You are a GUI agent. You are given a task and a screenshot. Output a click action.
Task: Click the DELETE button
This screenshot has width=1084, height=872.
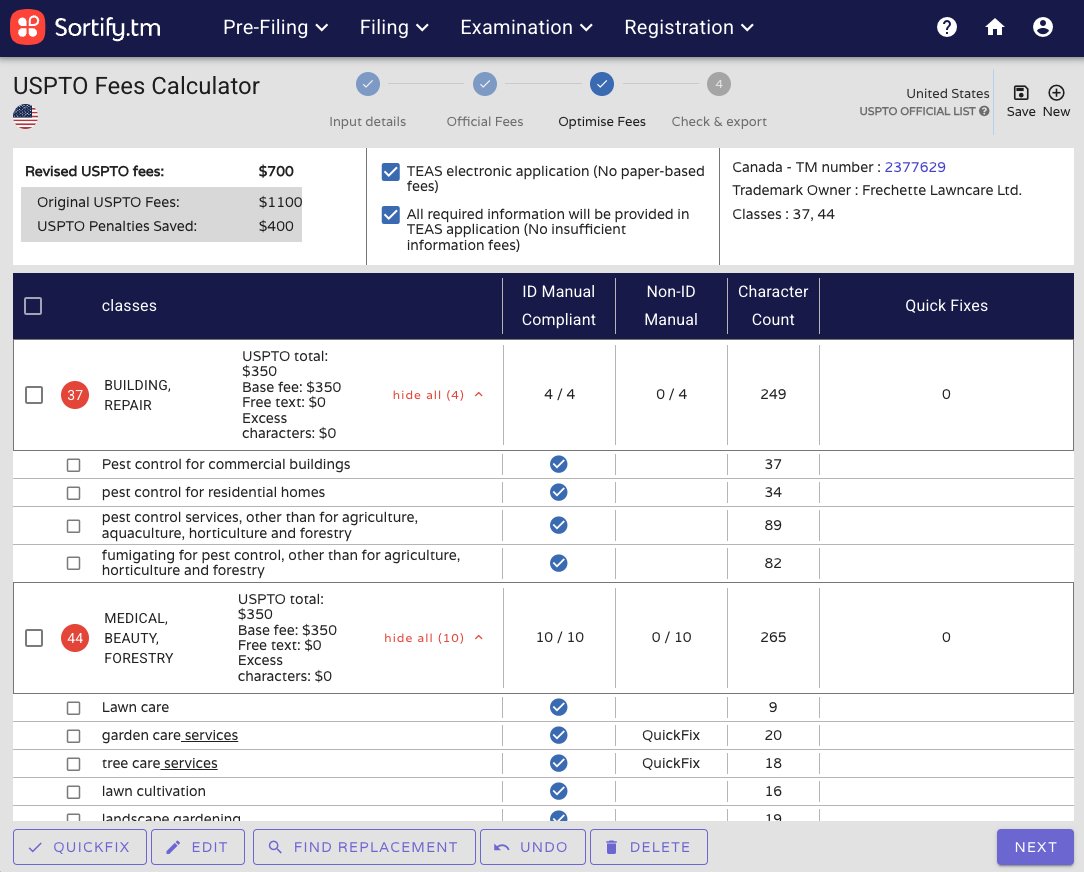pyautogui.click(x=648, y=847)
